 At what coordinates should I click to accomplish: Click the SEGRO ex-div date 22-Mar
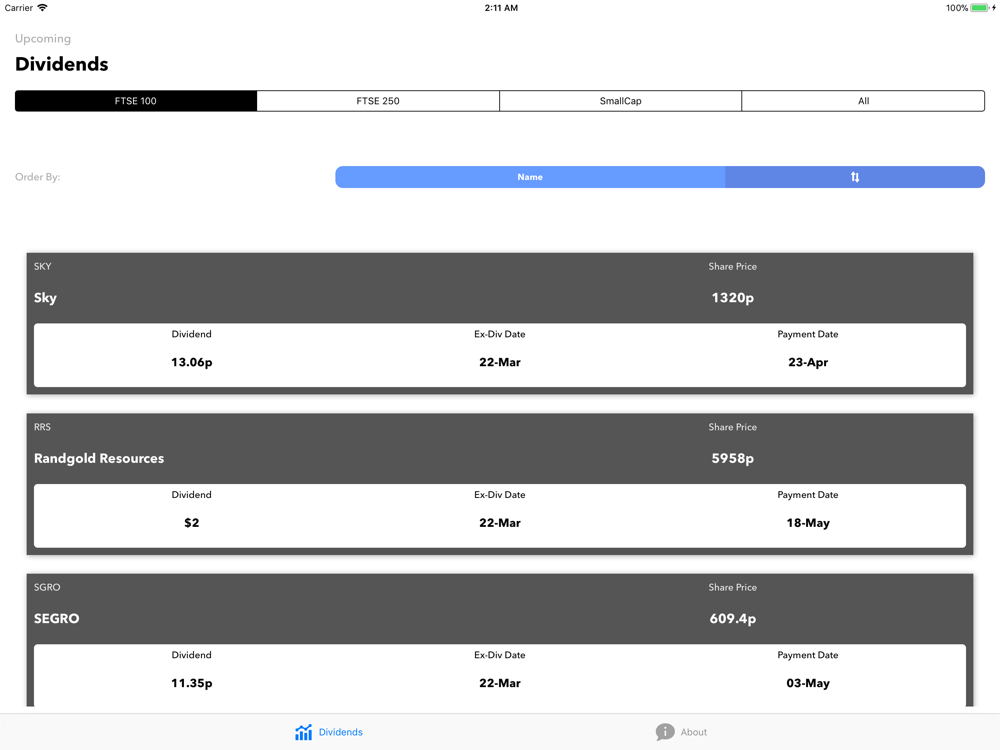[500, 683]
